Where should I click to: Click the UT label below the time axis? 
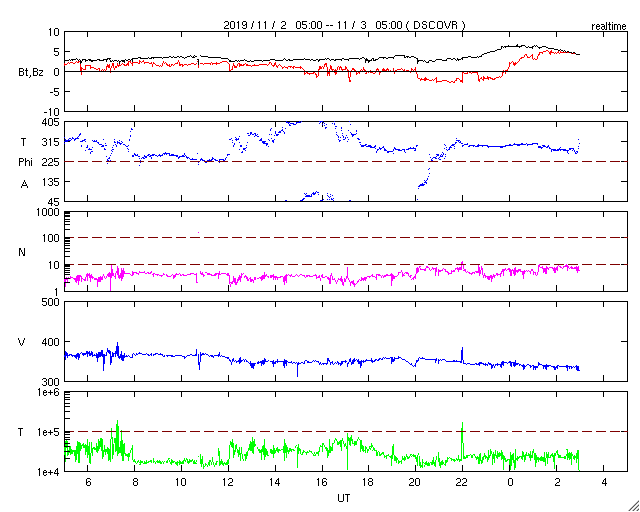pyautogui.click(x=344, y=496)
